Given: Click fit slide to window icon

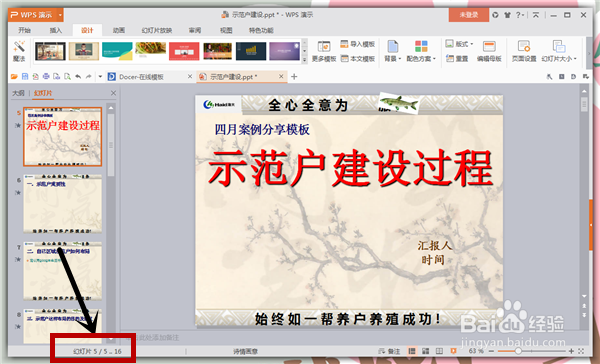Looking at the screenshot, I should pos(581,351).
